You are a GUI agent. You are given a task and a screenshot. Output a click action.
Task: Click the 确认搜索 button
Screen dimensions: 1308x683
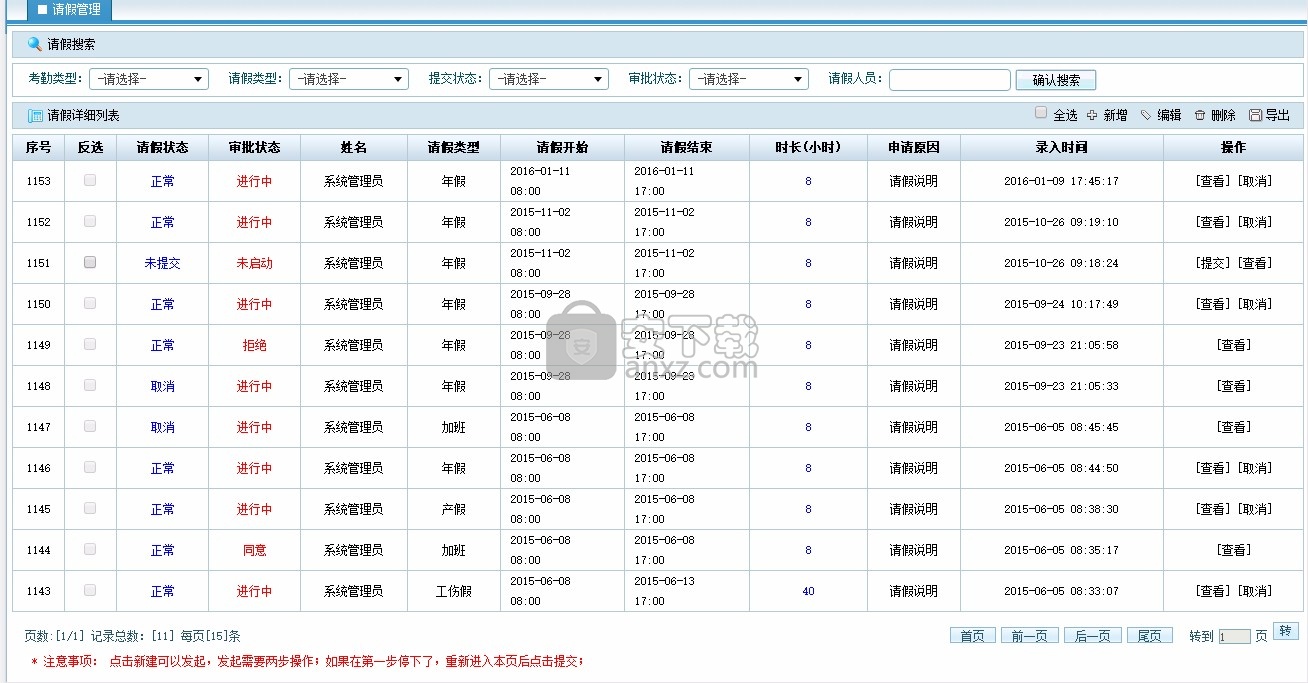1056,80
